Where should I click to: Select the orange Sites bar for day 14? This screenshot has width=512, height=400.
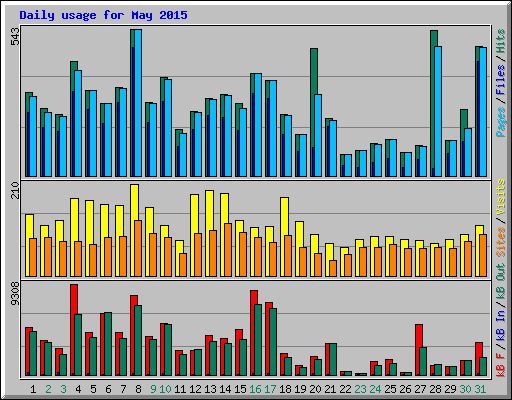coord(228,250)
